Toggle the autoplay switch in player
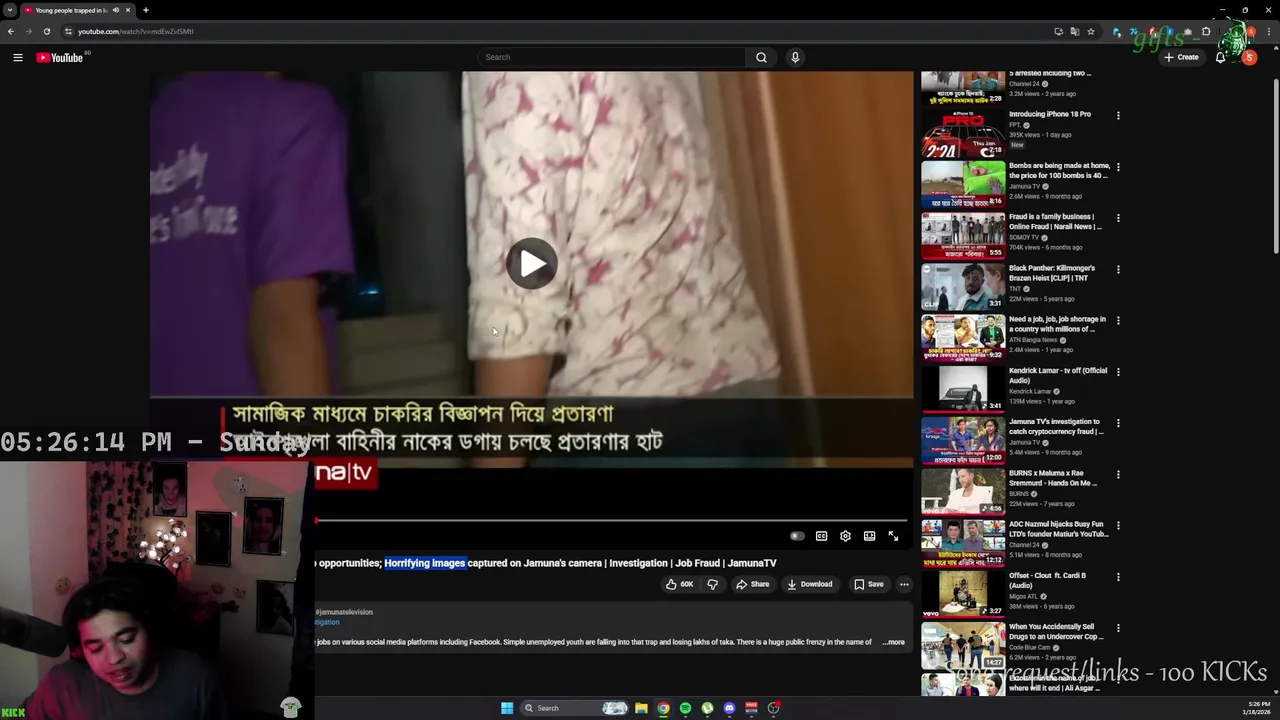1280x720 pixels. coord(797,536)
